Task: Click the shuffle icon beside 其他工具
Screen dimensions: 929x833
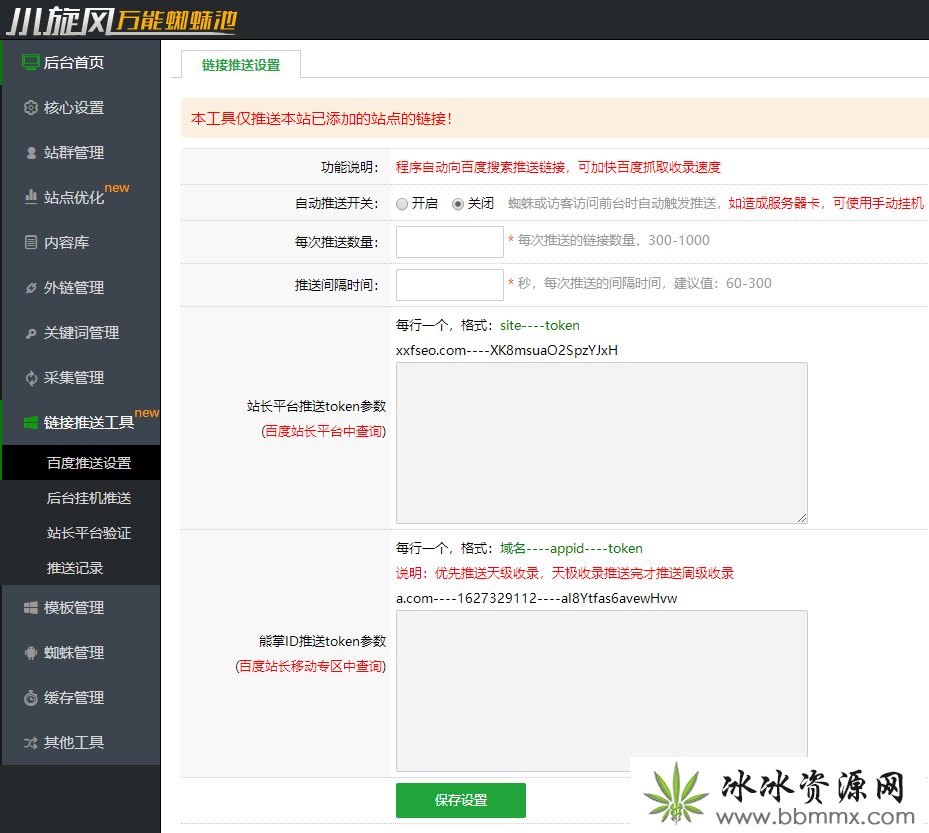Action: (x=31, y=743)
